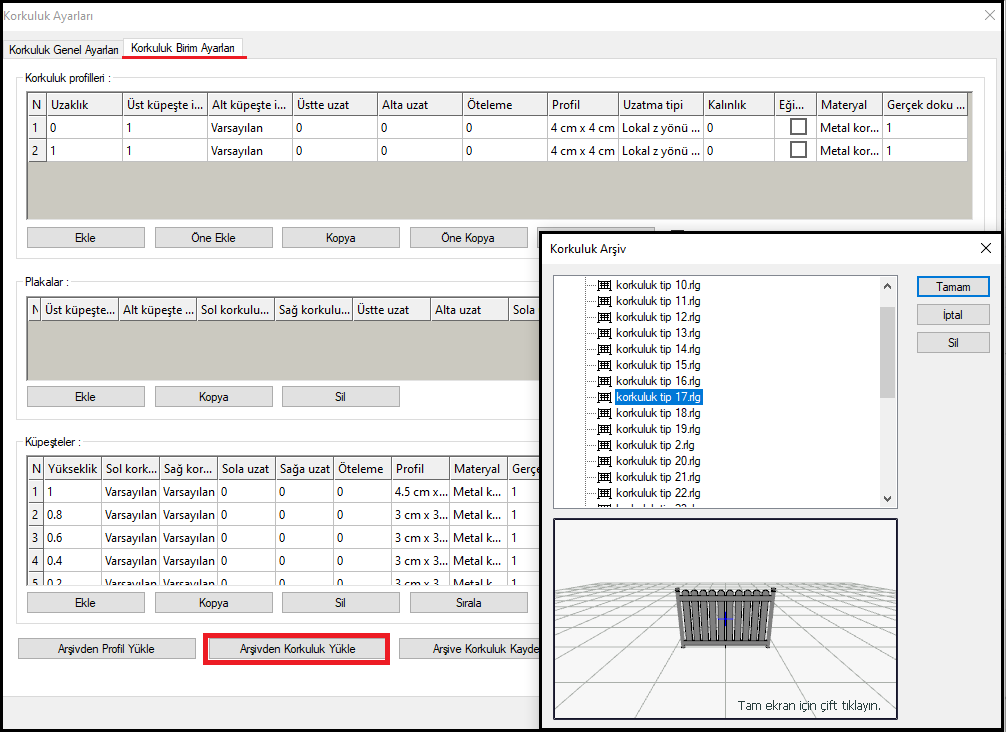Click the file icon beside korkuluk tip 15.rlg
Viewport: 1006px width, 732px height.
click(604, 365)
